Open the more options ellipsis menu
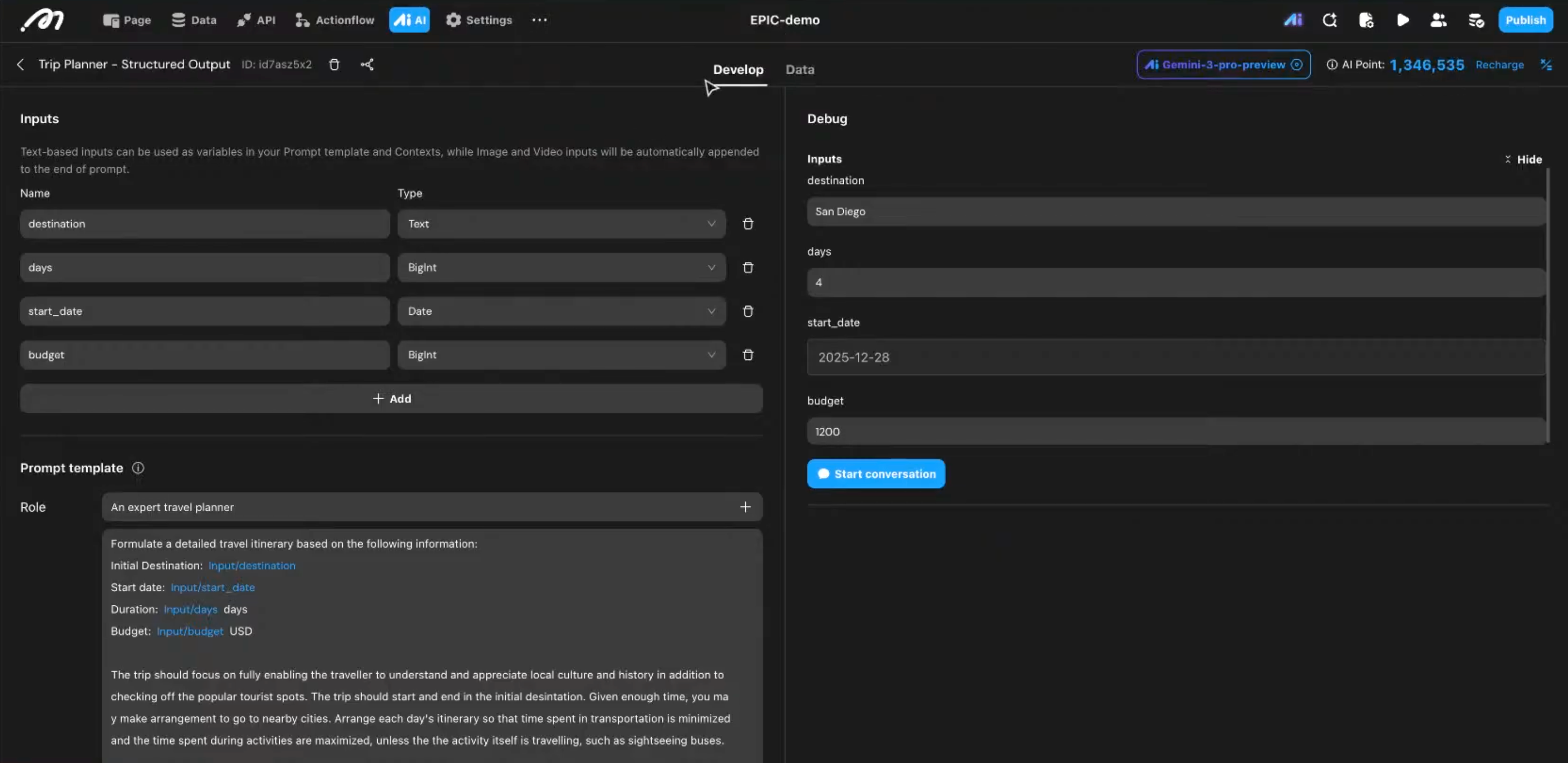1568x763 pixels. click(x=539, y=20)
